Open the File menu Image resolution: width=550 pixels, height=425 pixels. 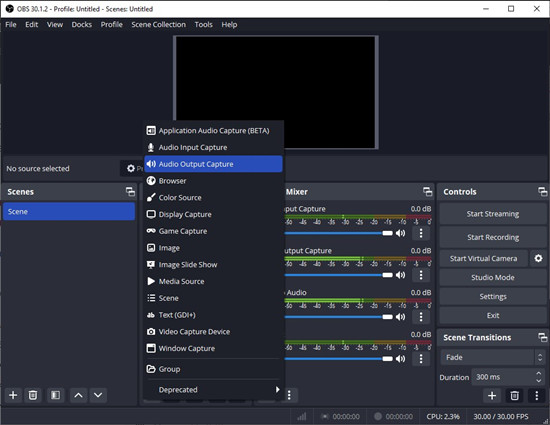11,25
